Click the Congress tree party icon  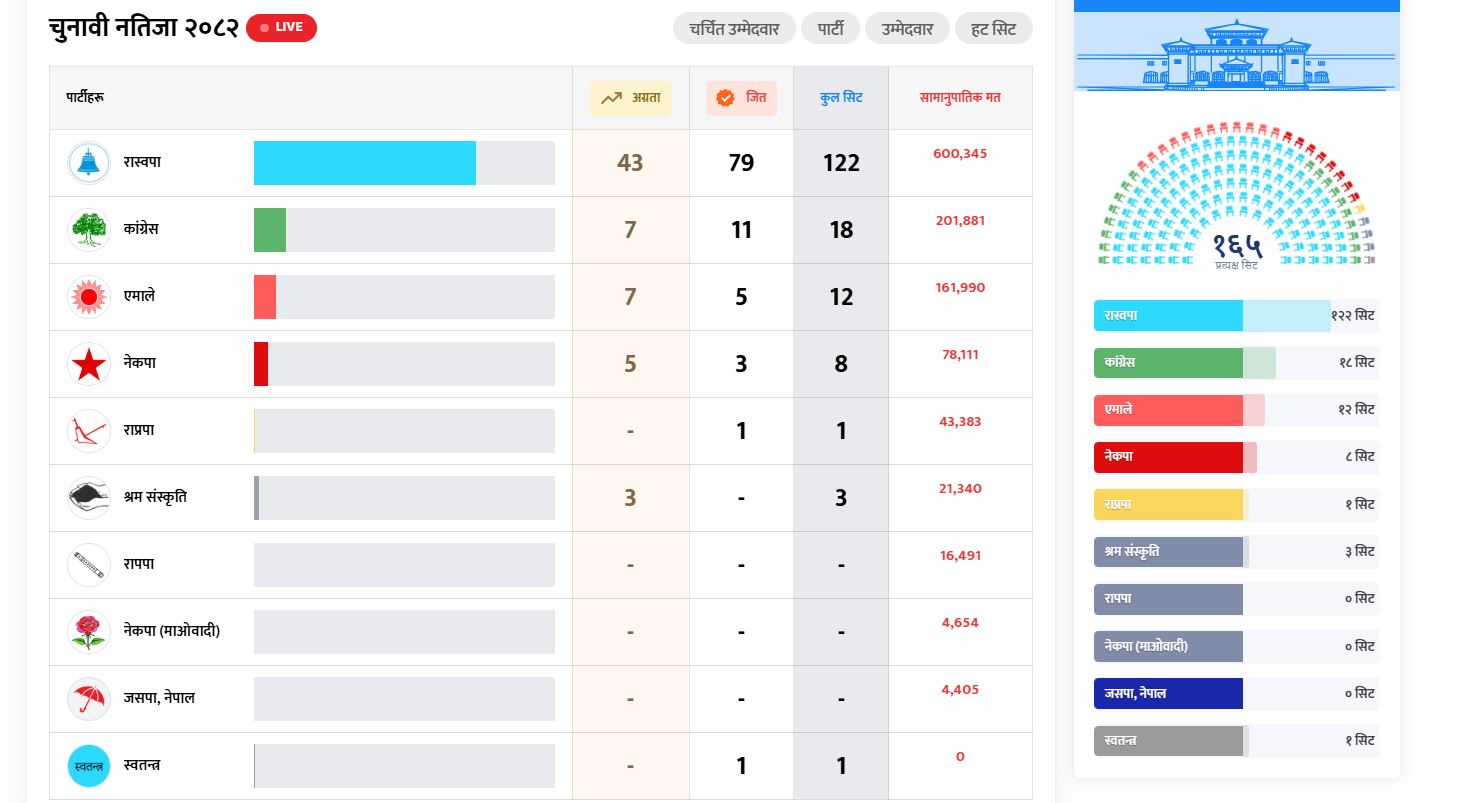(x=88, y=230)
